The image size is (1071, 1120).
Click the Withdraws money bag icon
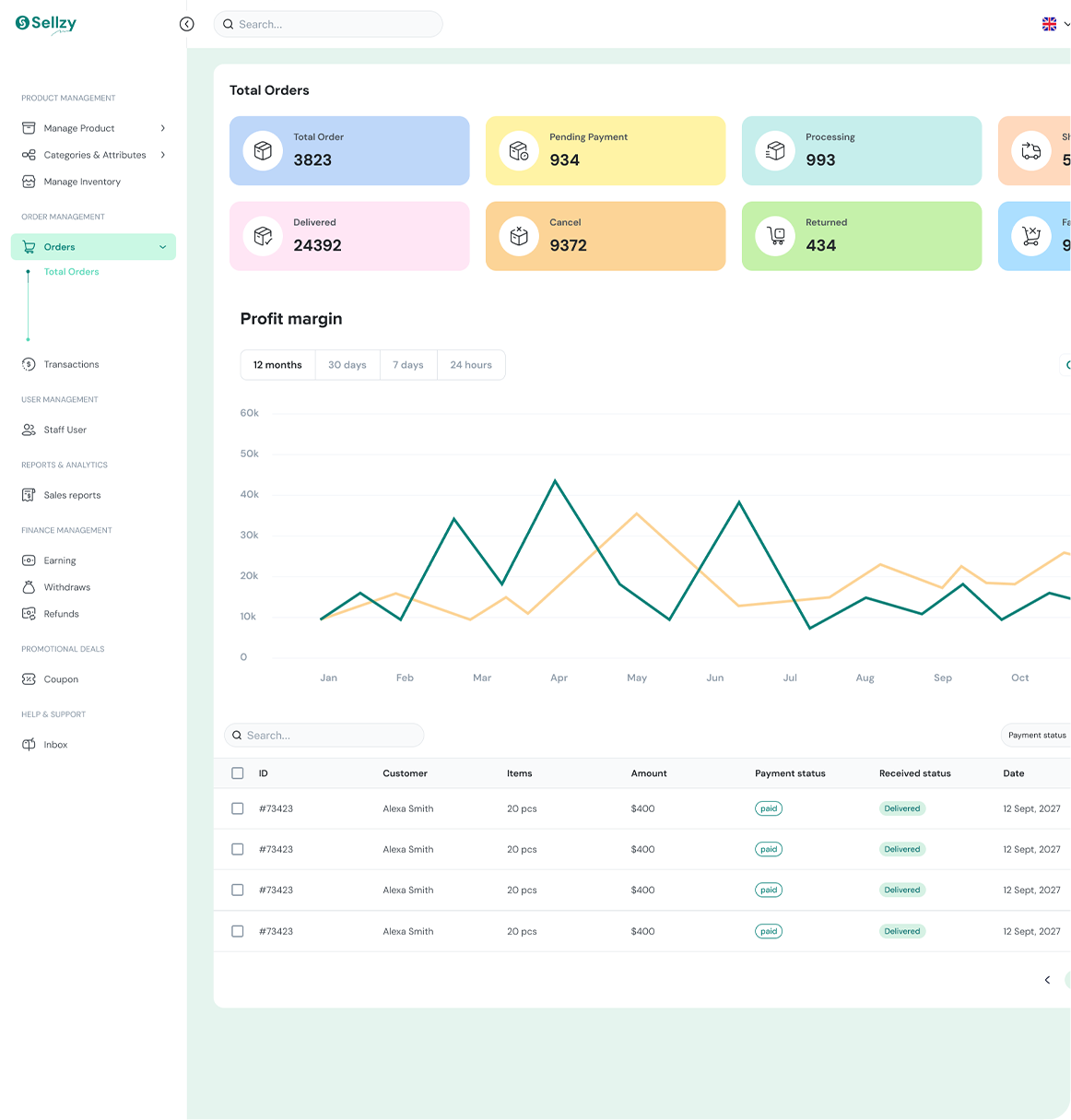[29, 587]
